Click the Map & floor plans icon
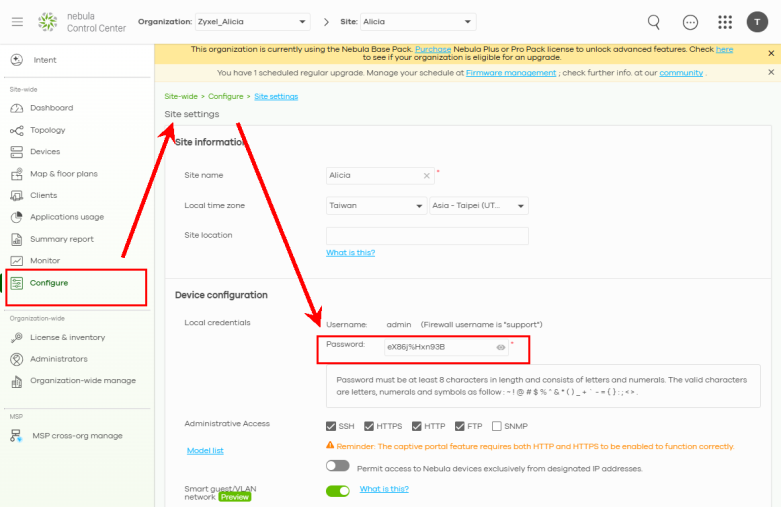The image size is (781, 507). click(17, 174)
